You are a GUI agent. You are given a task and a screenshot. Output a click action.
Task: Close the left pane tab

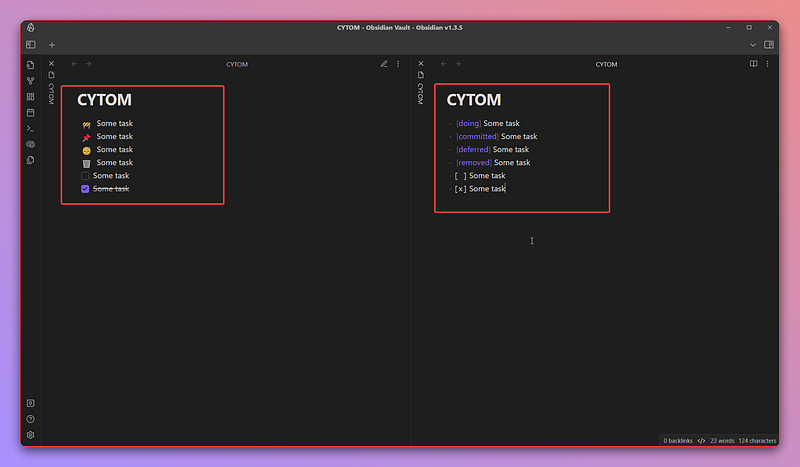(52, 64)
